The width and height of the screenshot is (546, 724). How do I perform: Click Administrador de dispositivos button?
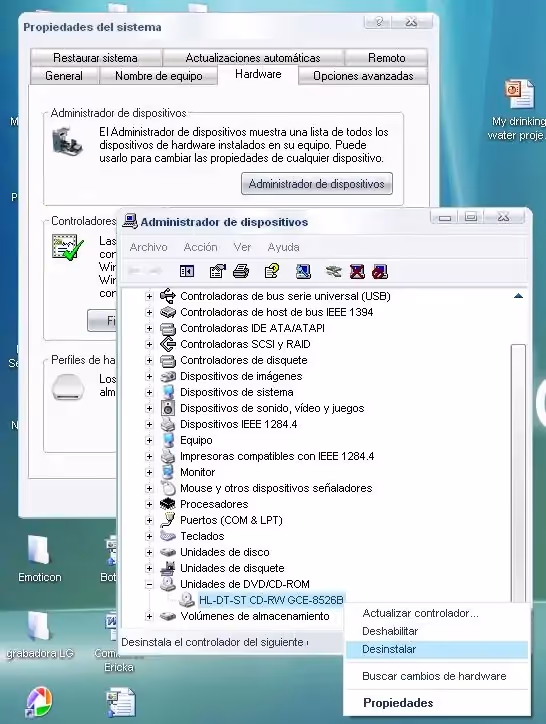pos(317,184)
